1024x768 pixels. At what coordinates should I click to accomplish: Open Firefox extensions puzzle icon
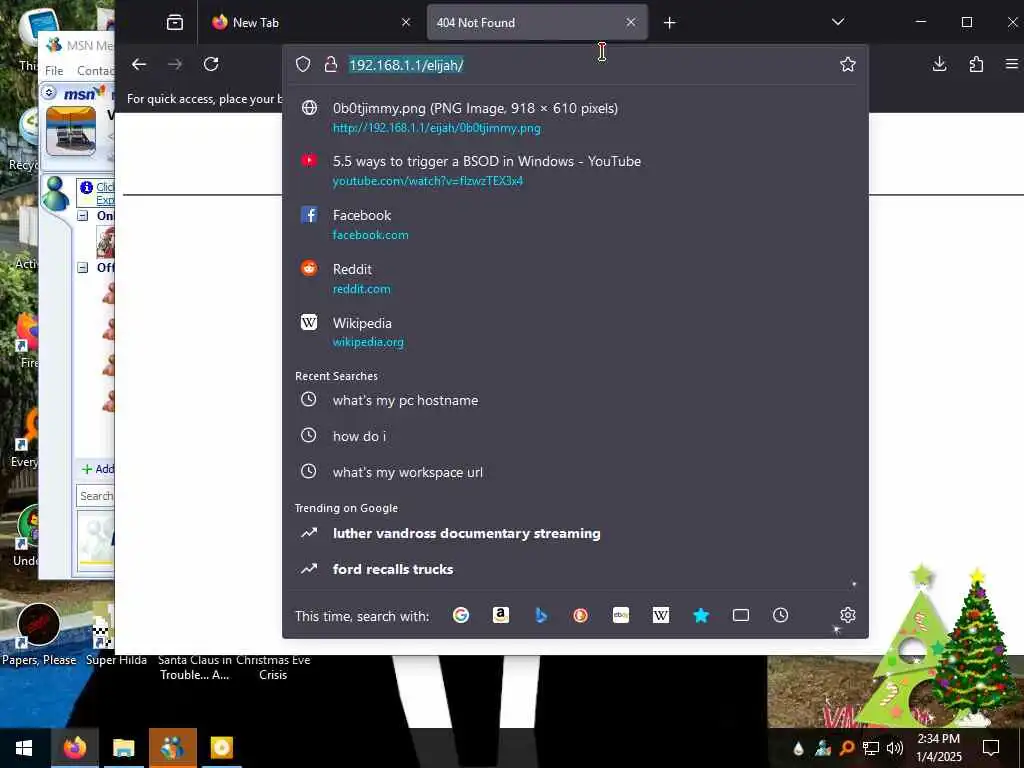976,64
